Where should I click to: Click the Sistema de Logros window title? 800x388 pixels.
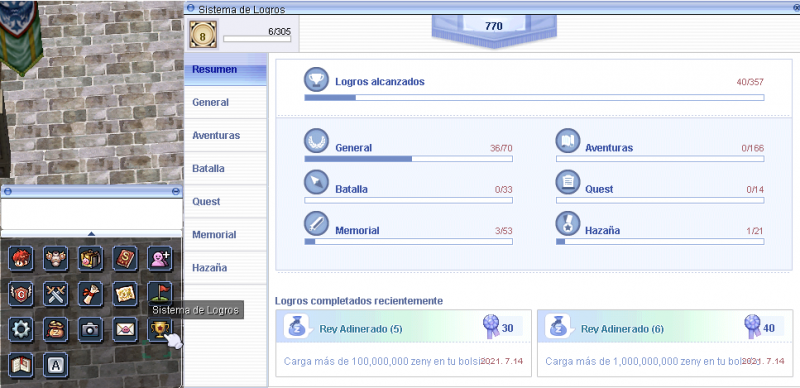[x=241, y=9]
